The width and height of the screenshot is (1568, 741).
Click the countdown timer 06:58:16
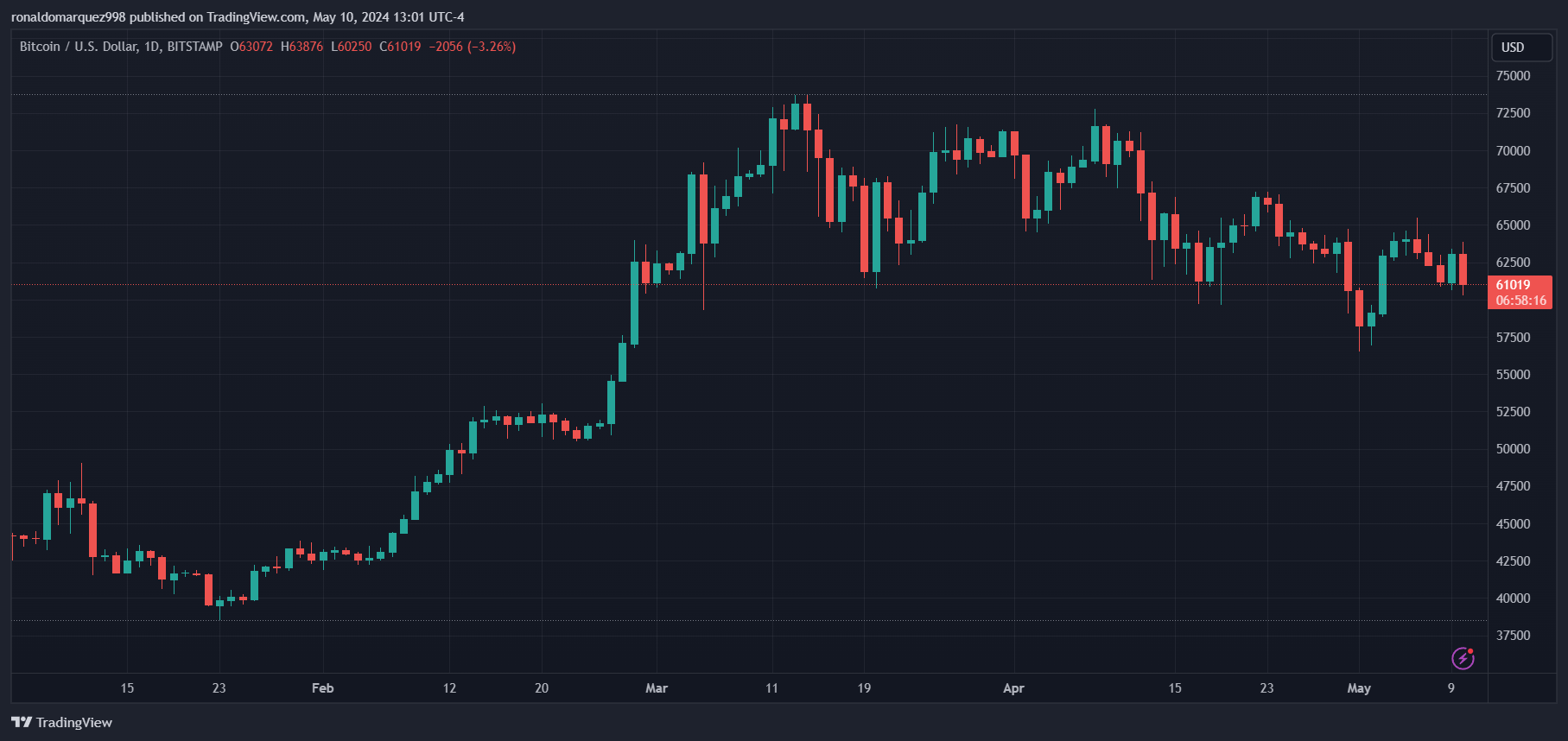click(x=1520, y=301)
